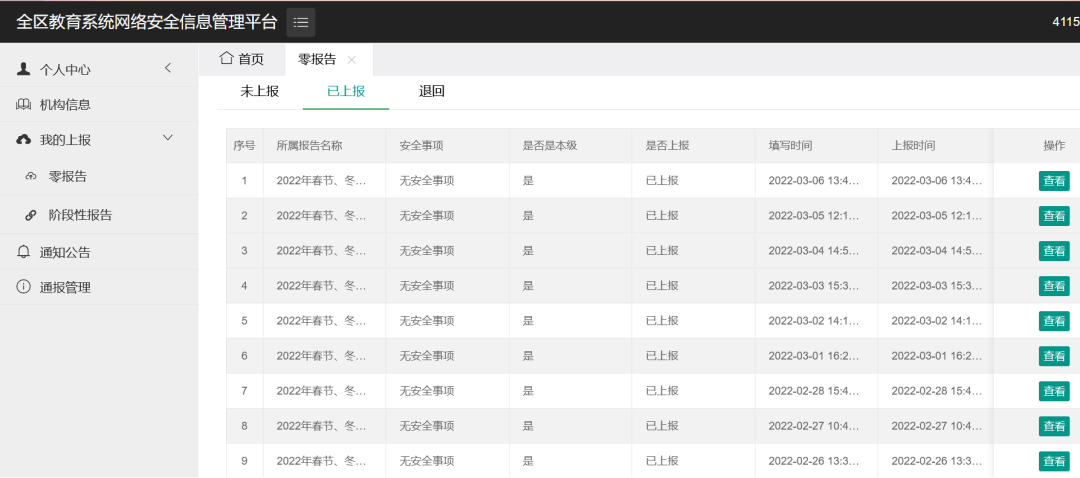Screen dimensions: 1080x478
Task: Click the 个人中心 user icon
Action: 24,69
